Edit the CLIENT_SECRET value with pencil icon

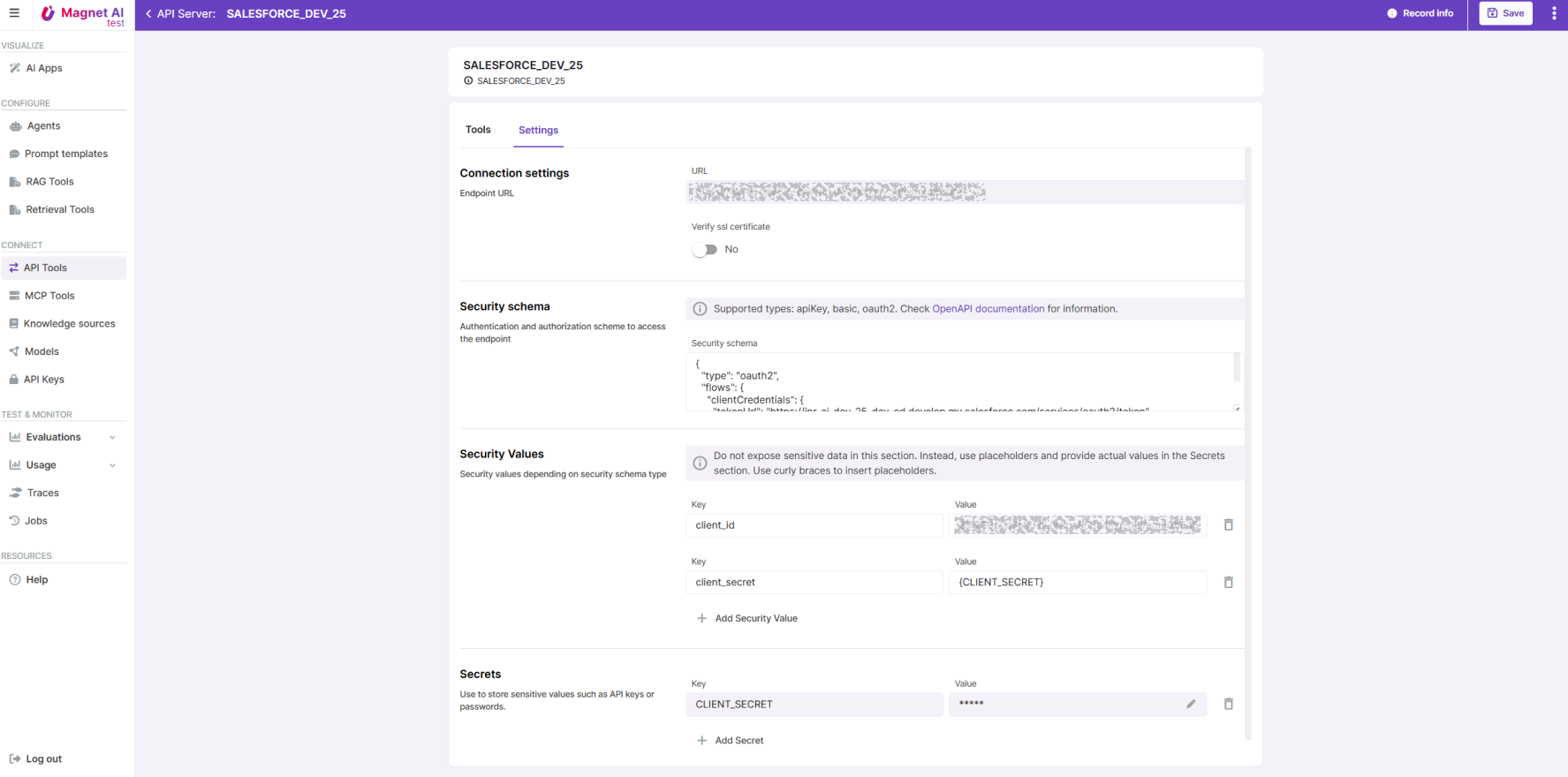pyautogui.click(x=1191, y=705)
